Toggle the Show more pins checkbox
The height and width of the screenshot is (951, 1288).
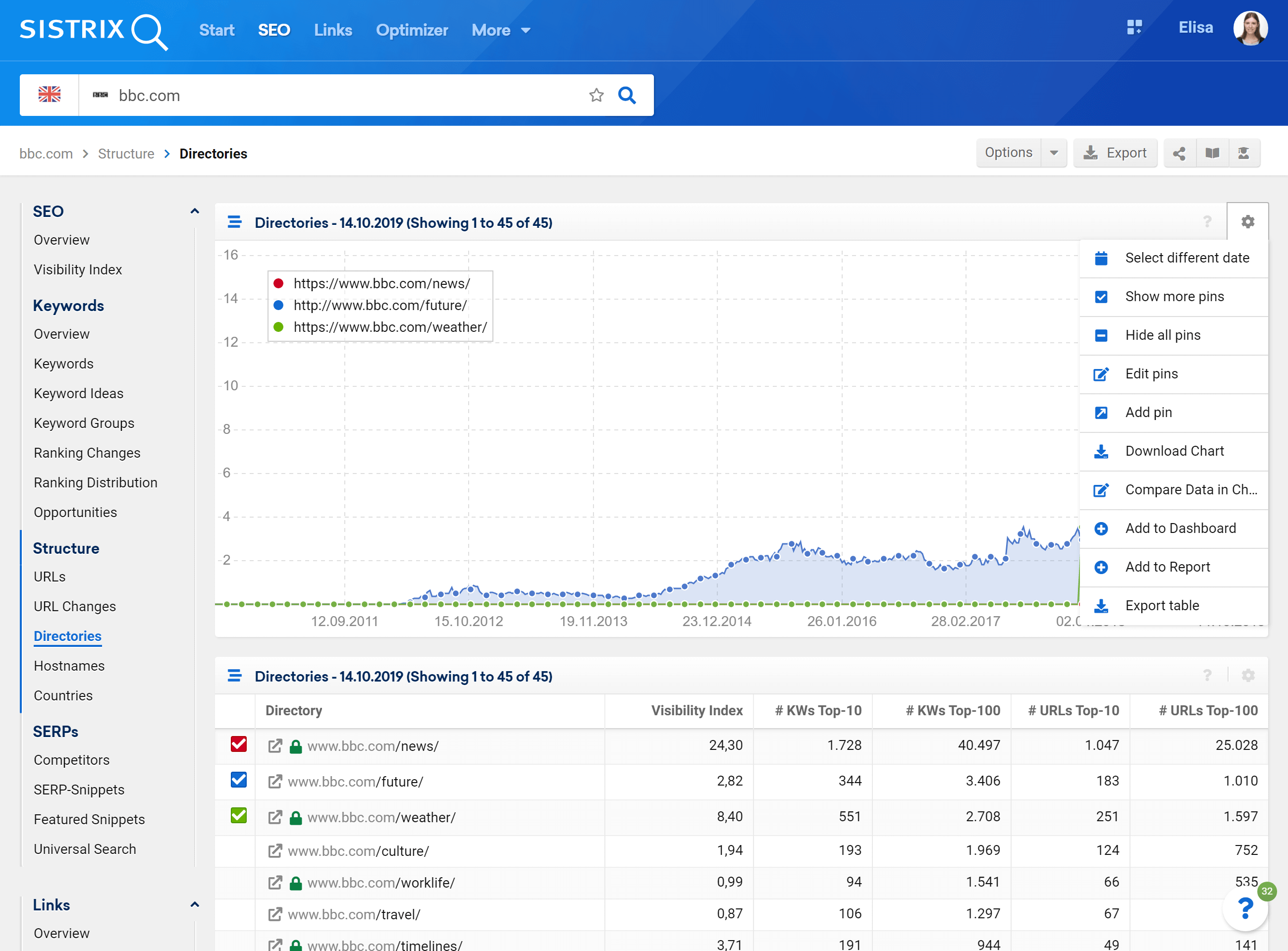click(x=1101, y=297)
